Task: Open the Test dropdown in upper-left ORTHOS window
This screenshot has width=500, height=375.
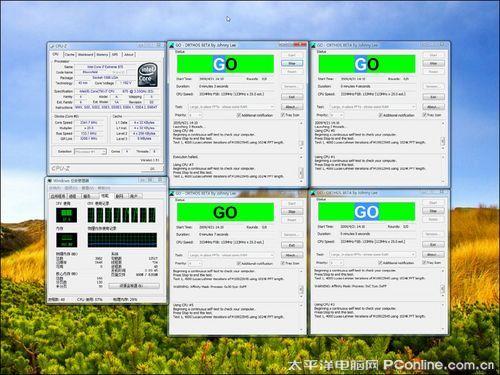Action: point(231,107)
